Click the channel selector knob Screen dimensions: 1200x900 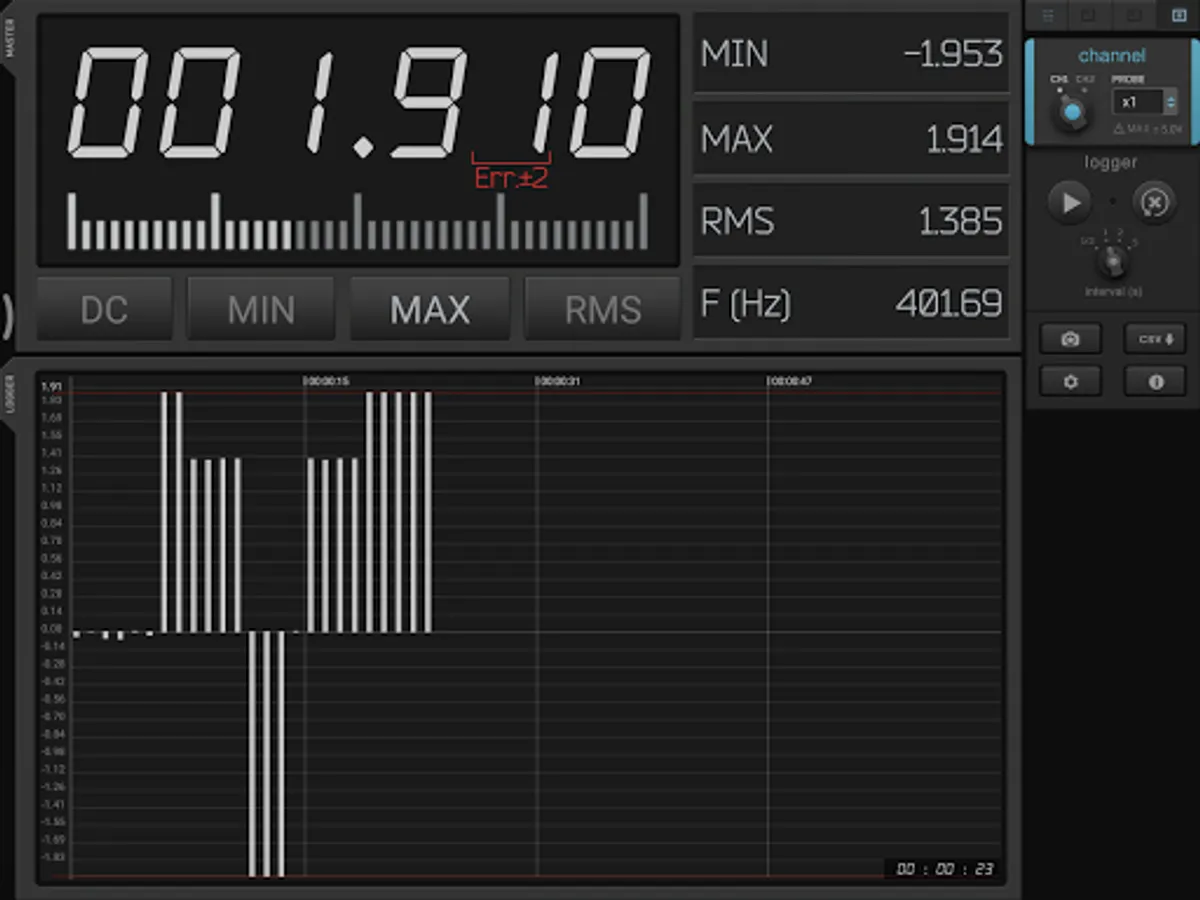(x=1072, y=113)
